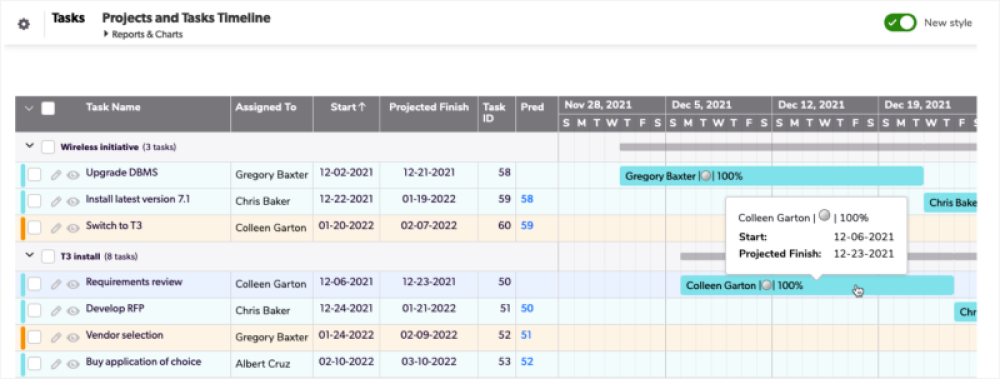Edit Switch to T3 with the pencil icon
The width and height of the screenshot is (1000, 379).
point(56,228)
